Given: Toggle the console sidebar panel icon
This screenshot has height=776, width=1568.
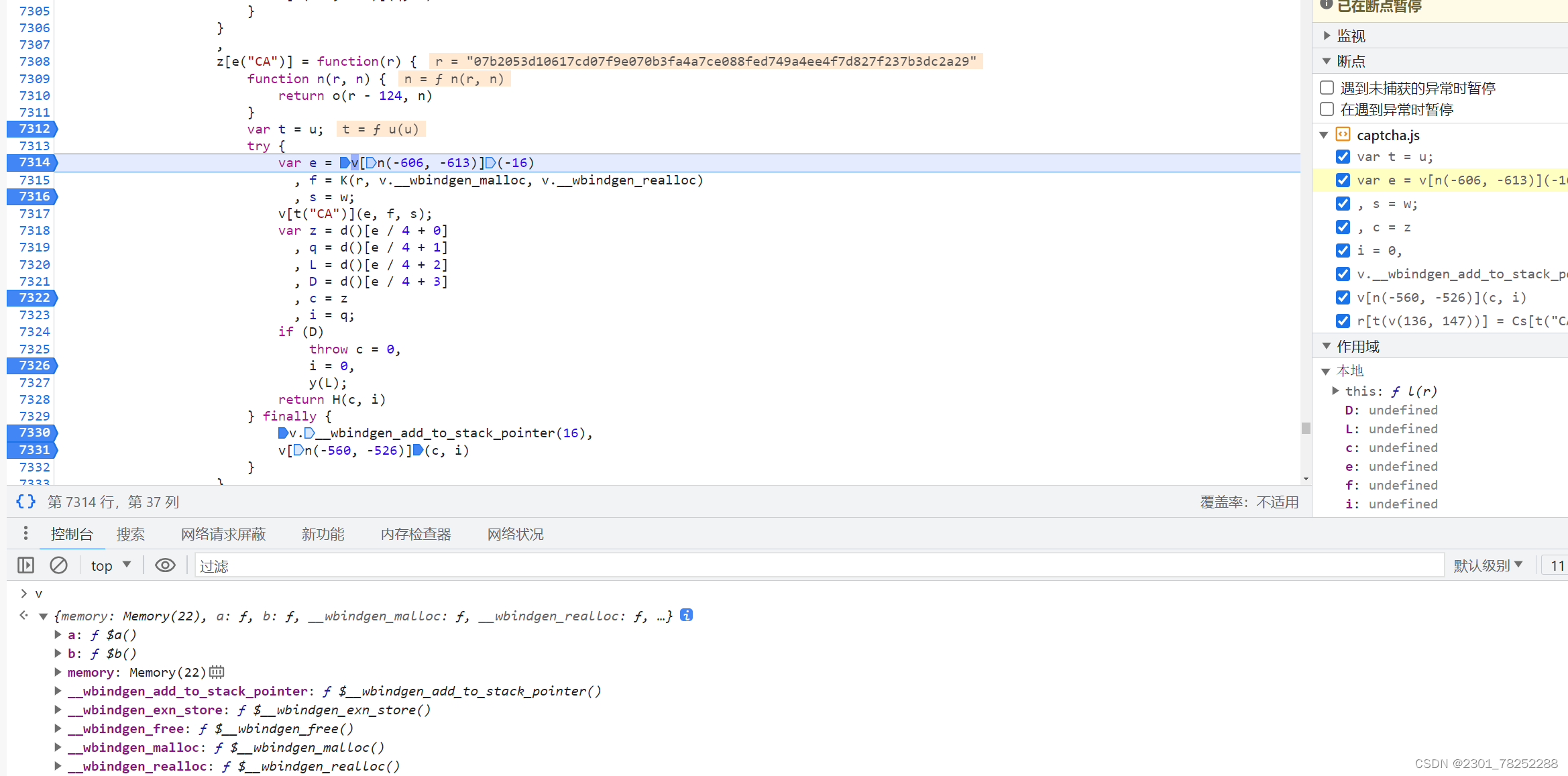Looking at the screenshot, I should click(x=25, y=565).
